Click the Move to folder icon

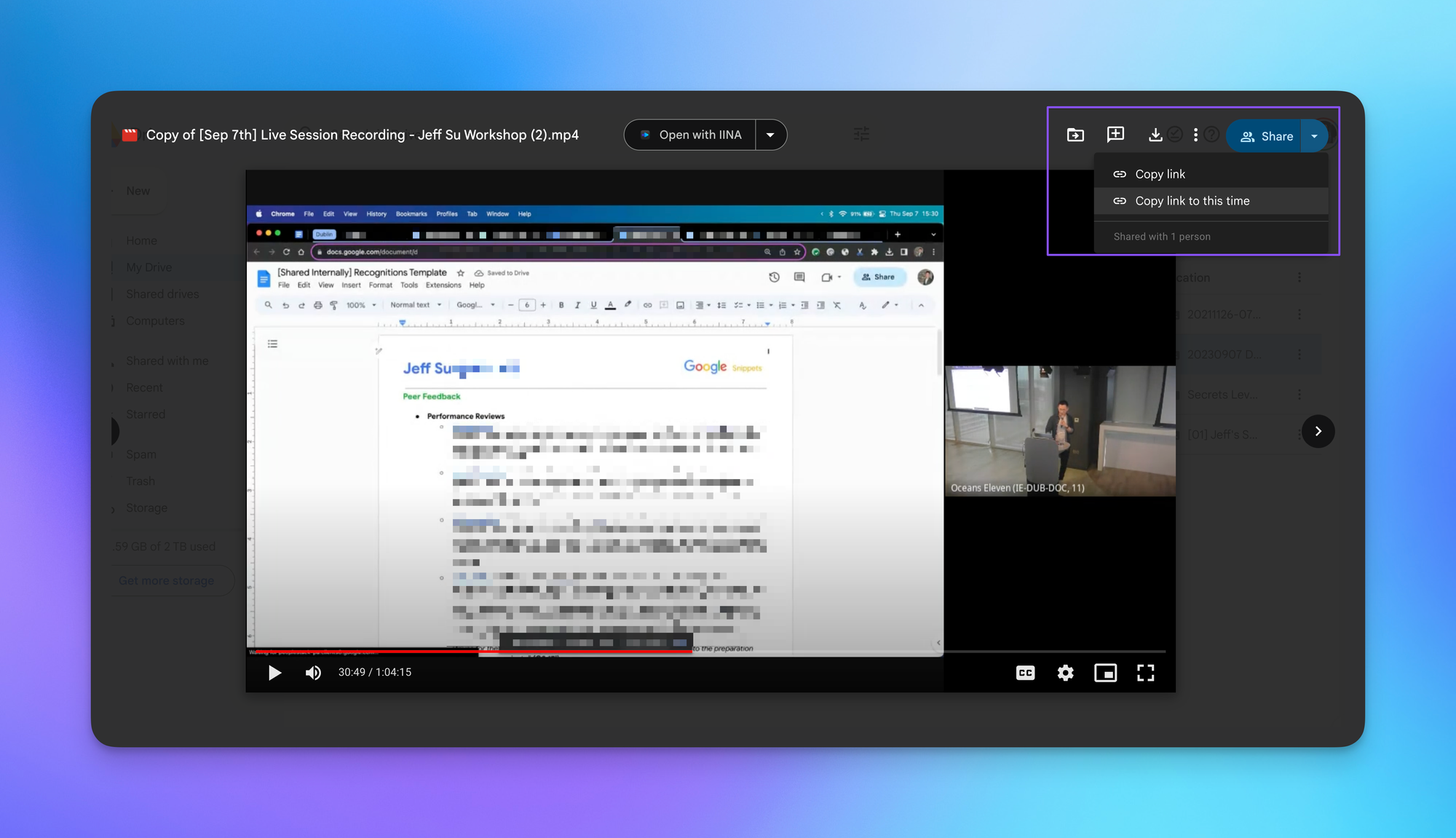(x=1075, y=135)
